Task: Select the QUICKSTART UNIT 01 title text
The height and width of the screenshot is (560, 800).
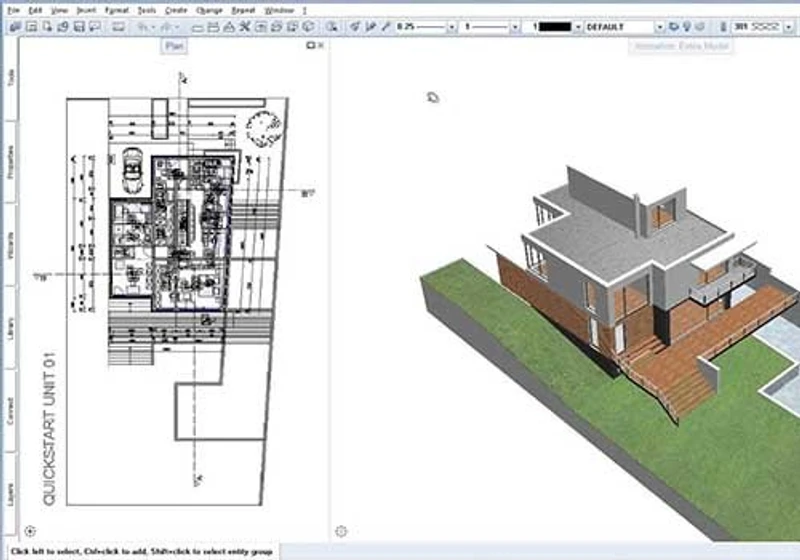Action: point(49,428)
